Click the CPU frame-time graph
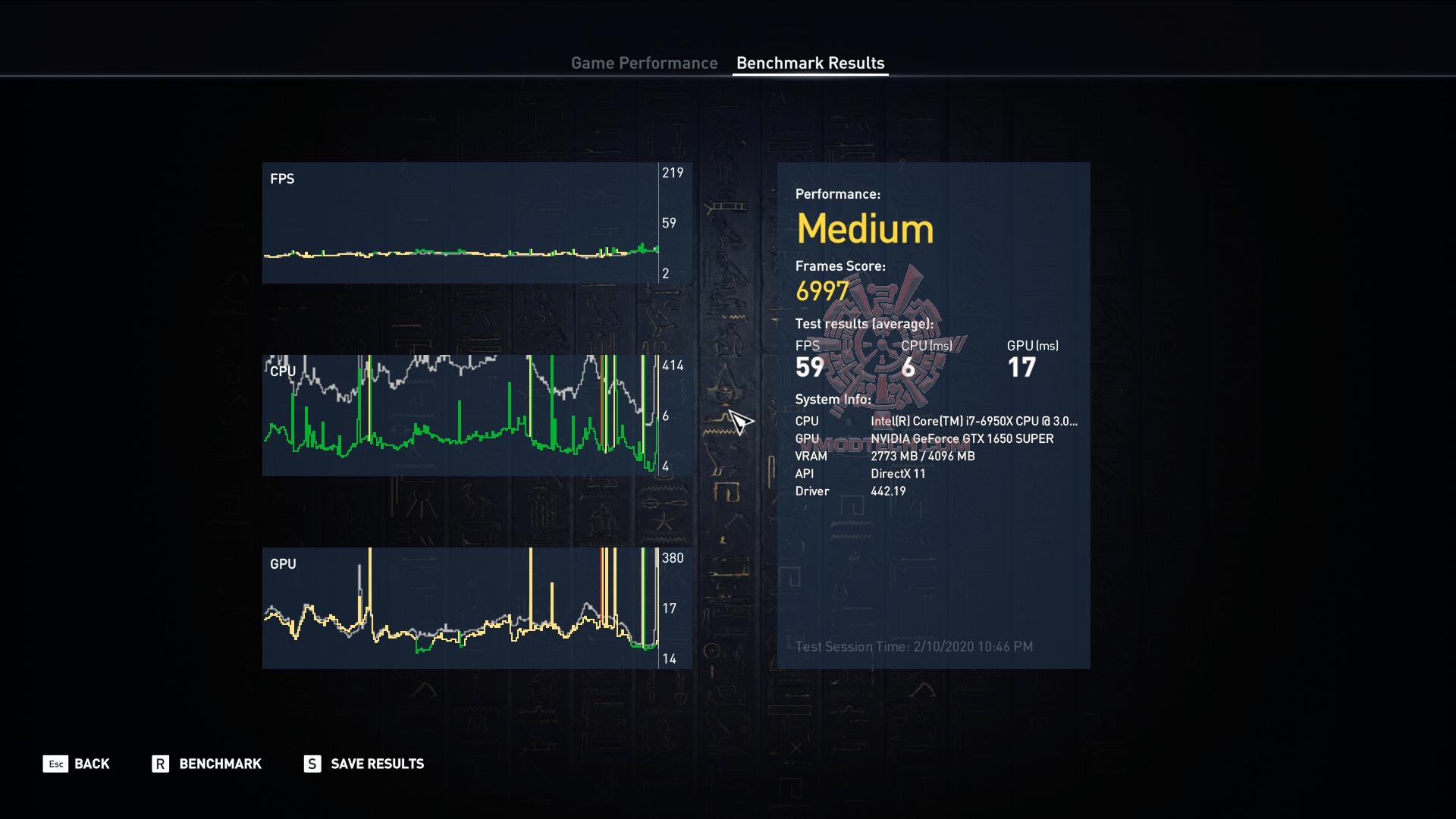This screenshot has height=819, width=1456. 460,416
